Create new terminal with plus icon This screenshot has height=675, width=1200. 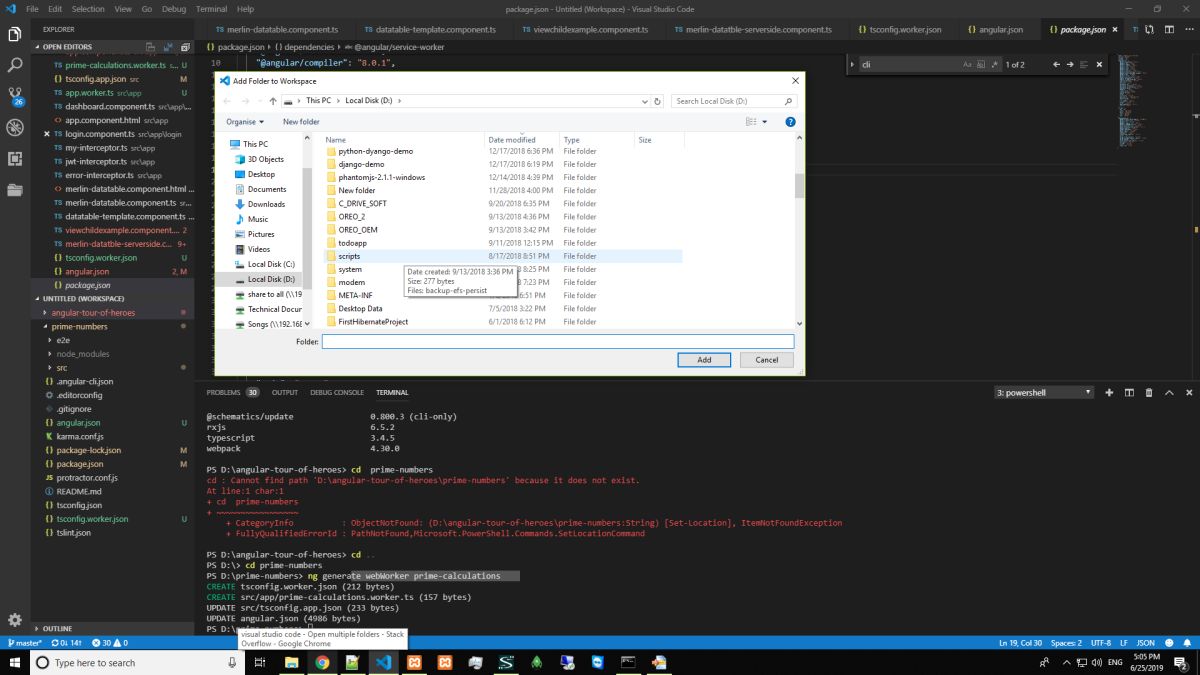click(x=1109, y=393)
